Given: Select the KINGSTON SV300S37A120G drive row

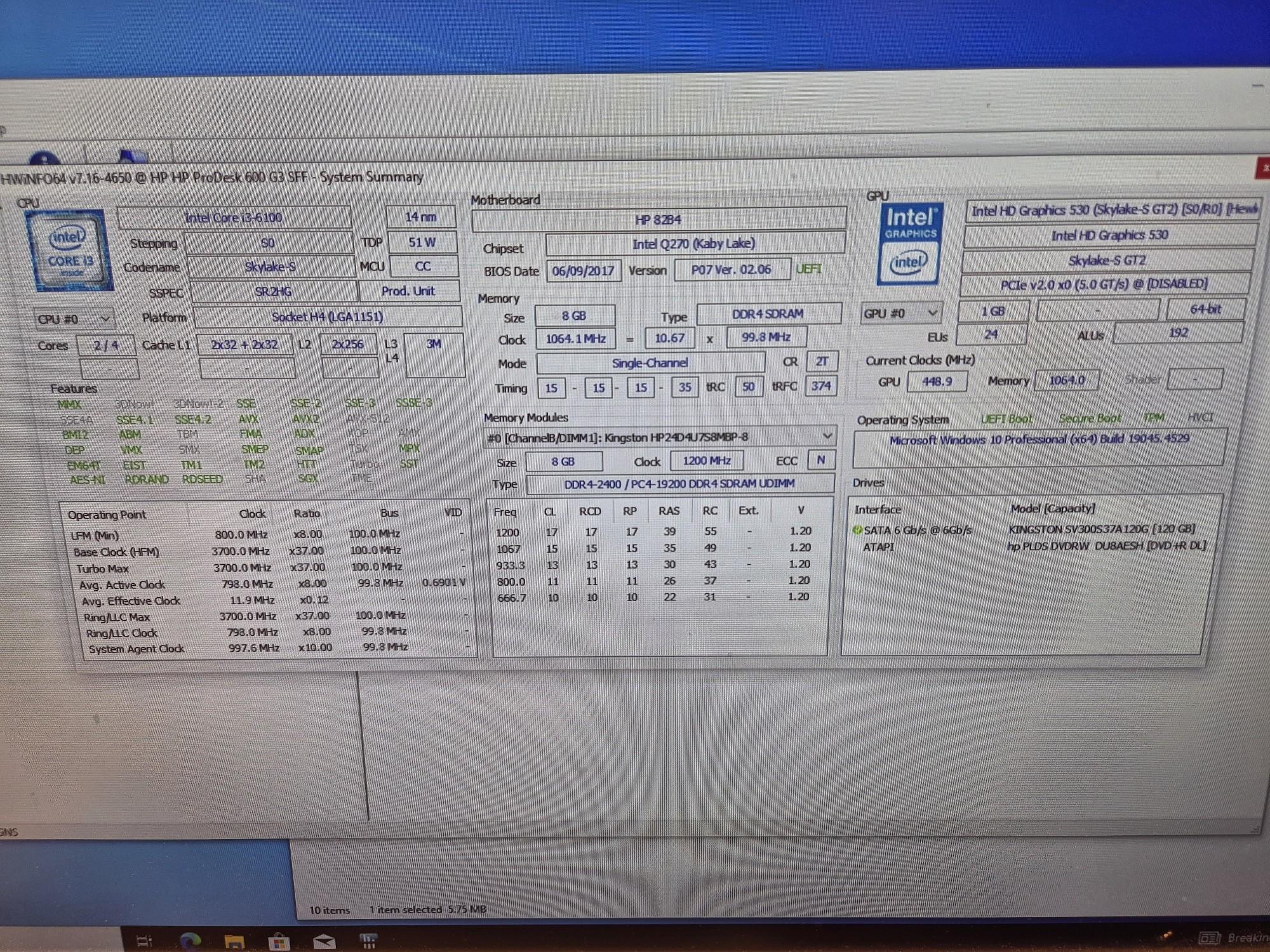Looking at the screenshot, I should (x=1029, y=529).
